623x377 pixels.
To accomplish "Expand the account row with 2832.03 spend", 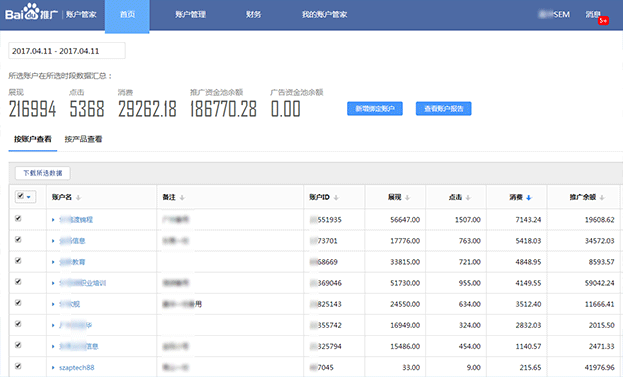I will pyautogui.click(x=53, y=325).
